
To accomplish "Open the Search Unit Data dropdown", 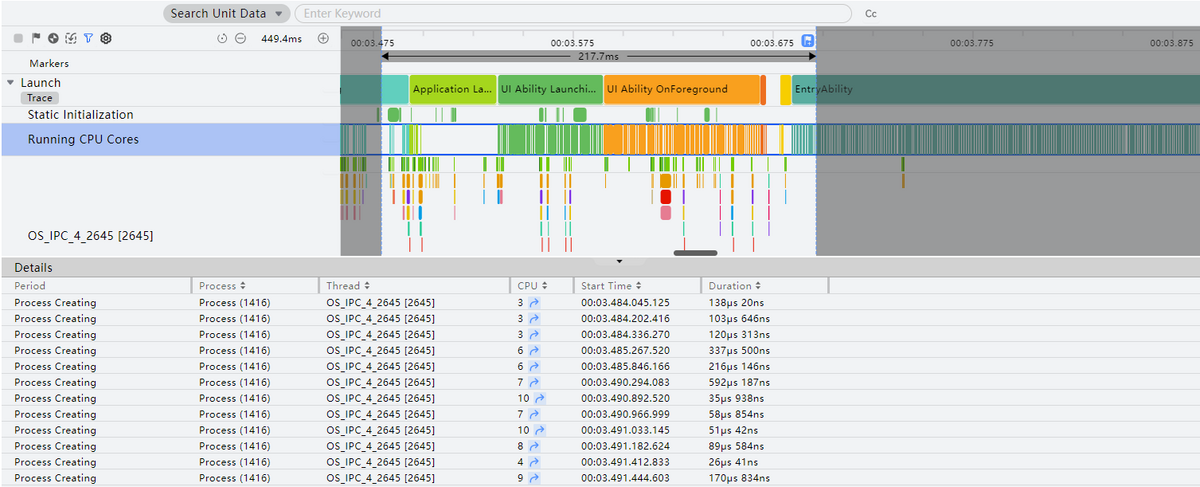I will (x=226, y=14).
